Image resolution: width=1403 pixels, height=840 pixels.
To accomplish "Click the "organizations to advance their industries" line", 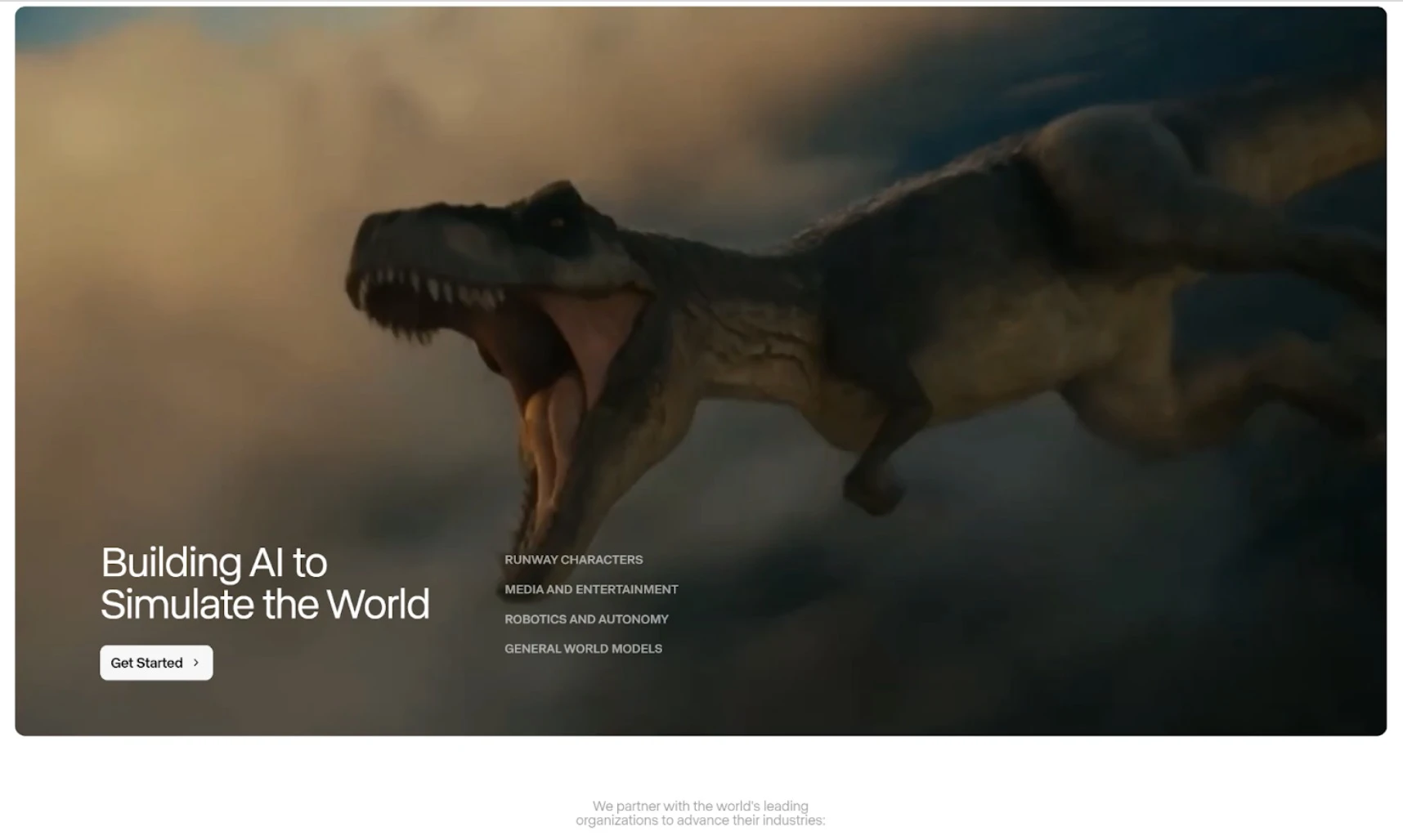I will point(700,820).
